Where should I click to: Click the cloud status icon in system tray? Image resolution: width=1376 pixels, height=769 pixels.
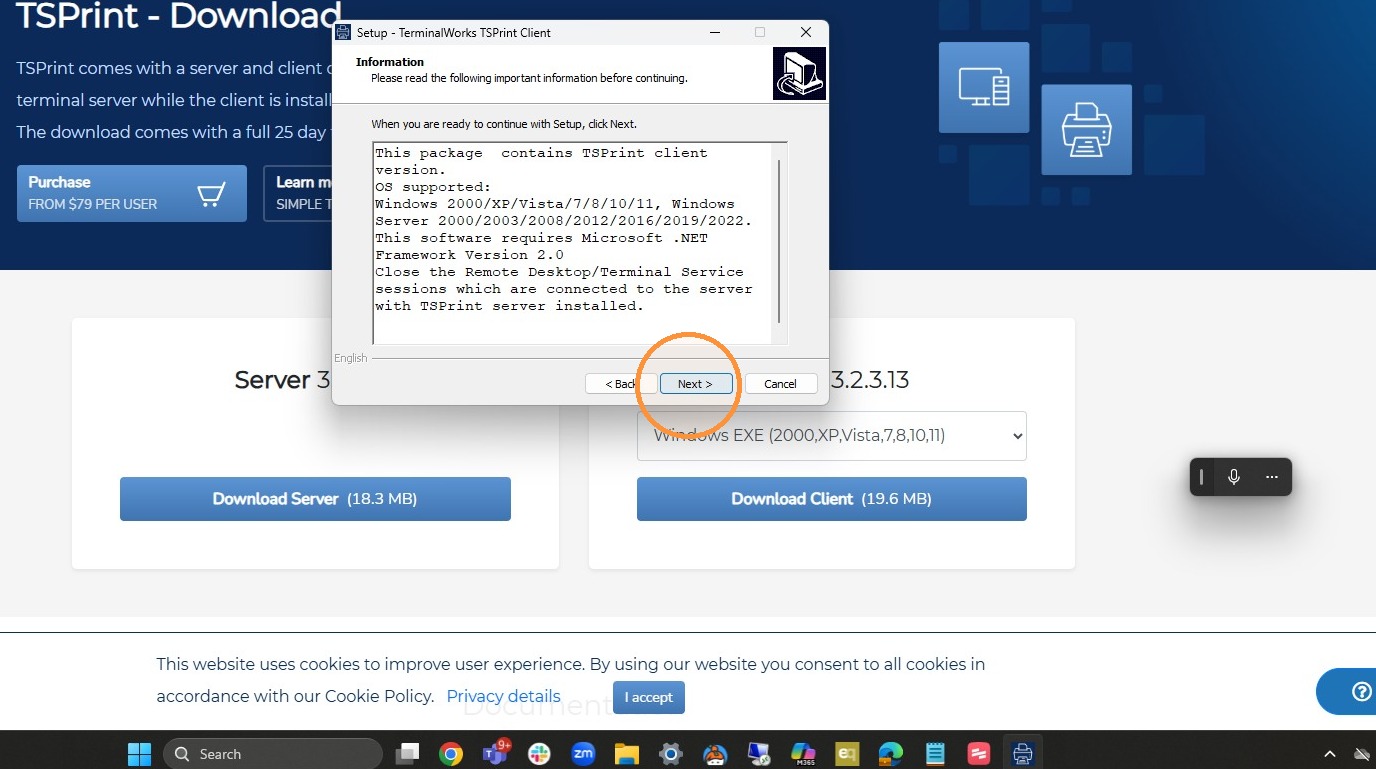coord(1362,754)
